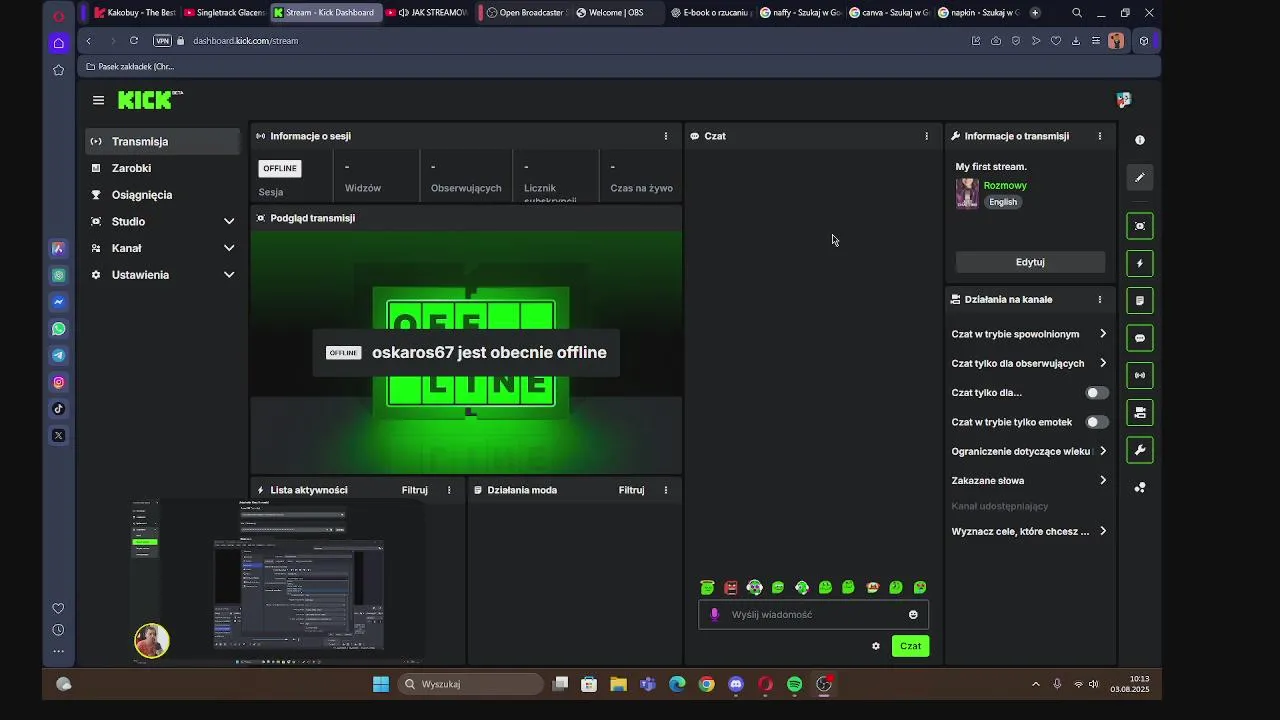Show hidden system tray icons chevron
Image resolution: width=1280 pixels, height=720 pixels.
point(1035,684)
